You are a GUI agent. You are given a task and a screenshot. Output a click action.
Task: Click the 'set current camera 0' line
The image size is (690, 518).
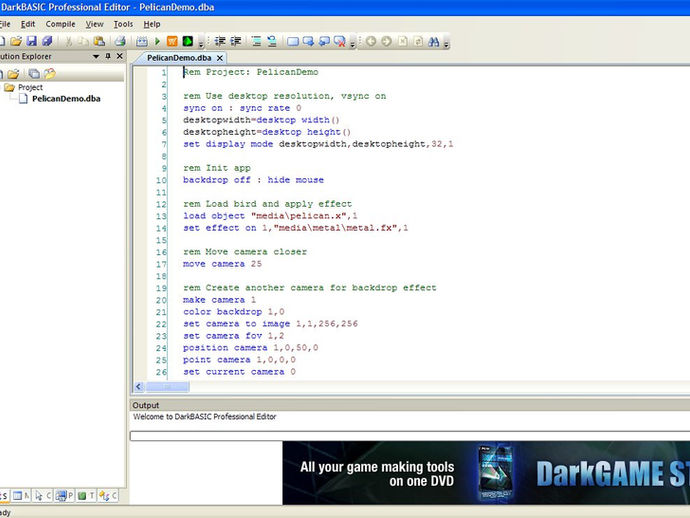pos(239,372)
